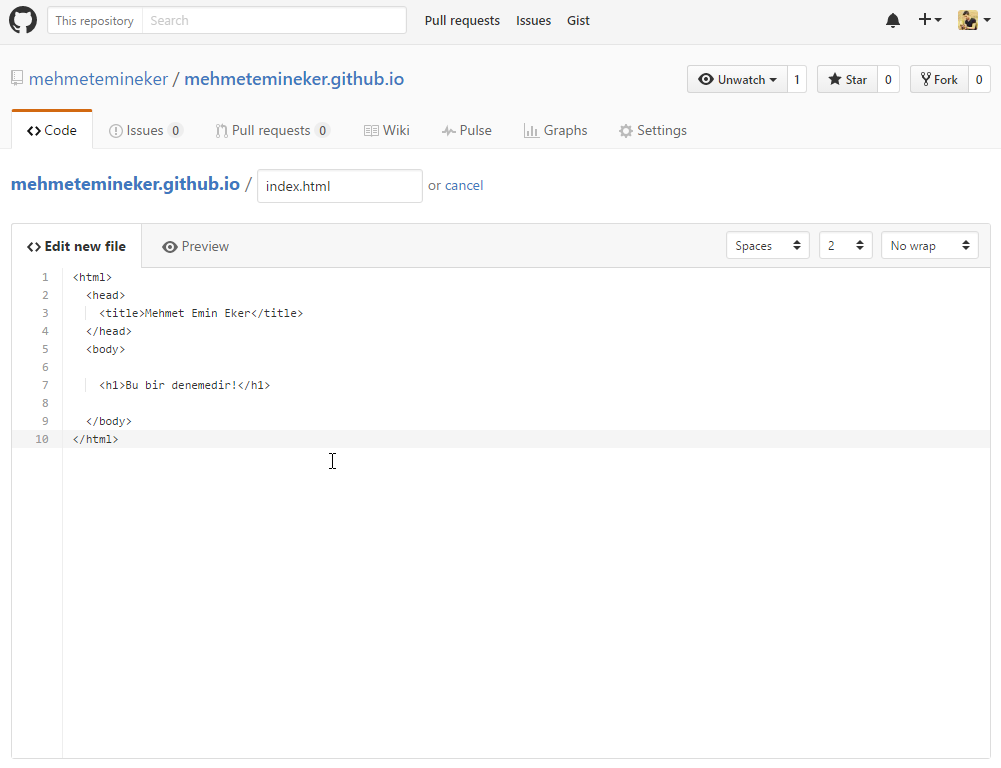
Task: Click the Star icon
Action: tap(834, 79)
